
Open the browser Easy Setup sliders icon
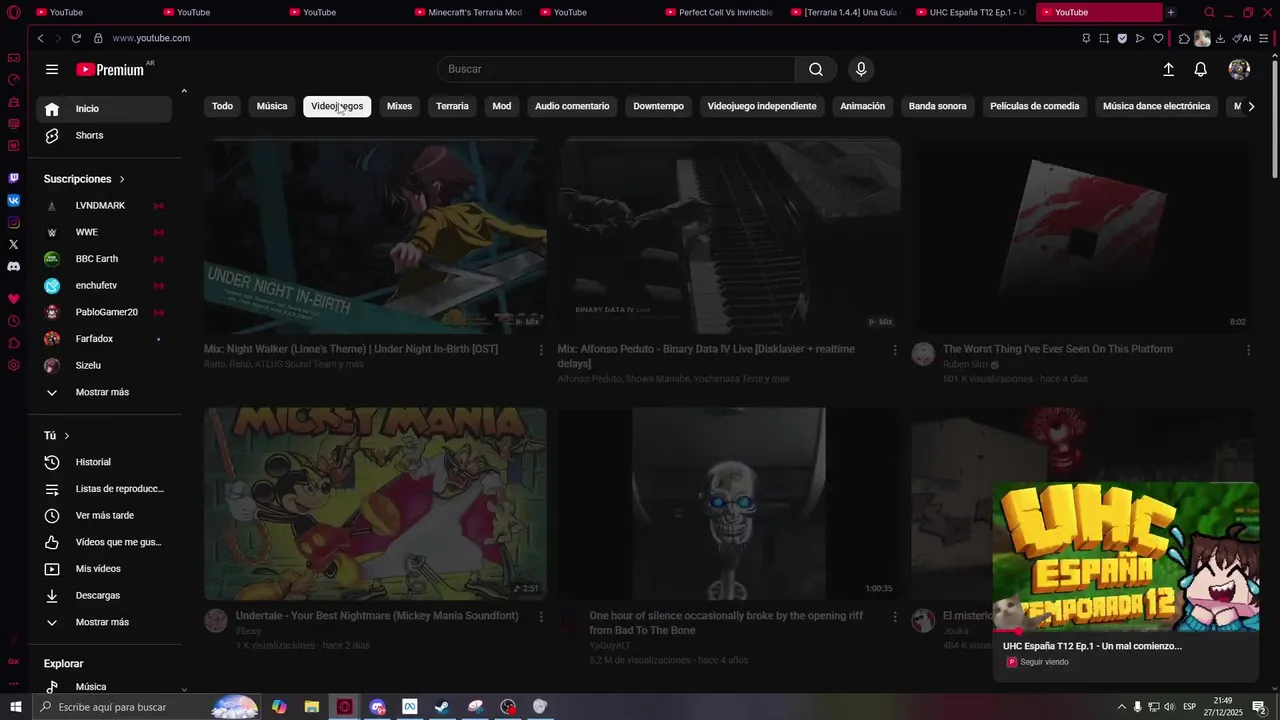tap(1264, 38)
